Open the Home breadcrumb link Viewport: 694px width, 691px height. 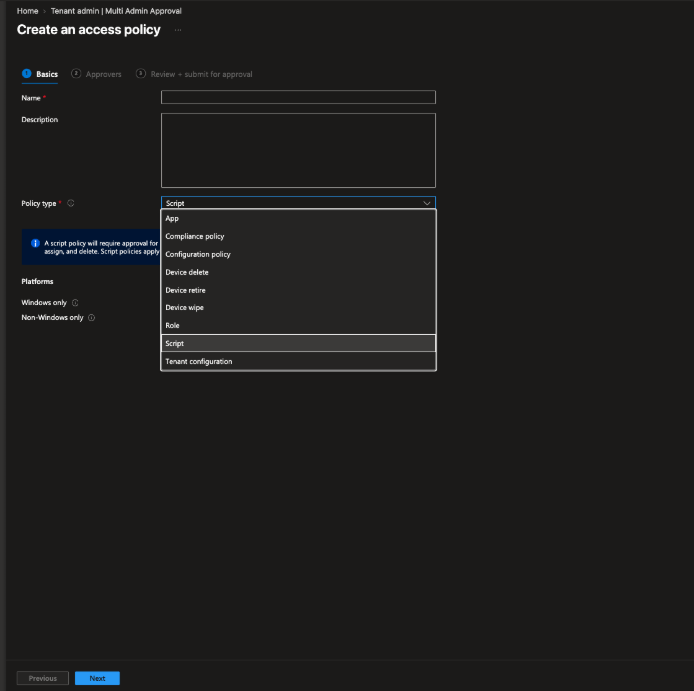27,11
